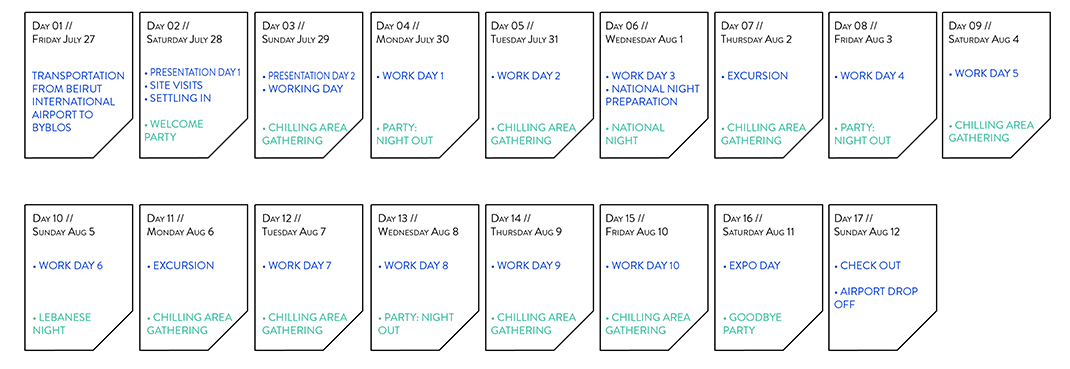
Task: Choose Work Day 1 on Monday July 30
Action: tap(410, 76)
